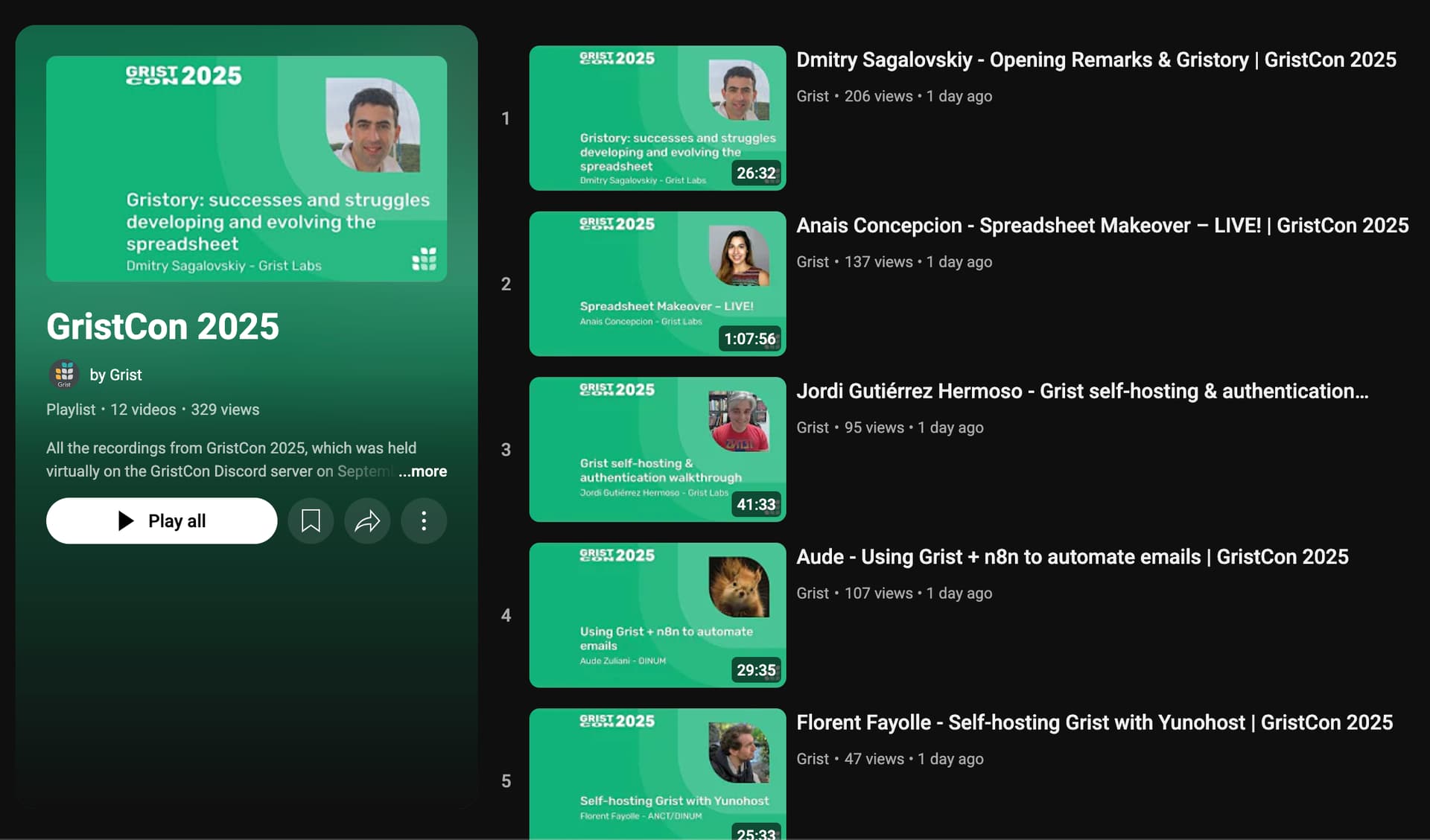Open Self-hosting Grist with Yunohost thumbnail
Image resolution: width=1430 pixels, height=840 pixels.
[x=657, y=774]
